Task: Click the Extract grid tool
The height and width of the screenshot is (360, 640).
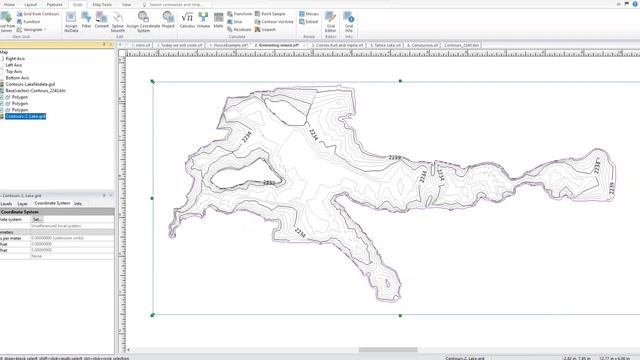Action: [309, 22]
